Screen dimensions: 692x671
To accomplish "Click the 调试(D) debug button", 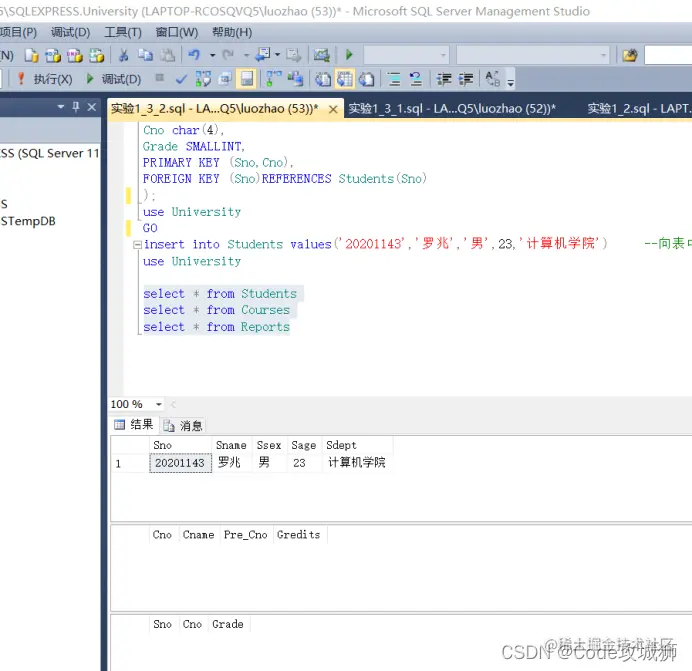I will coord(114,79).
